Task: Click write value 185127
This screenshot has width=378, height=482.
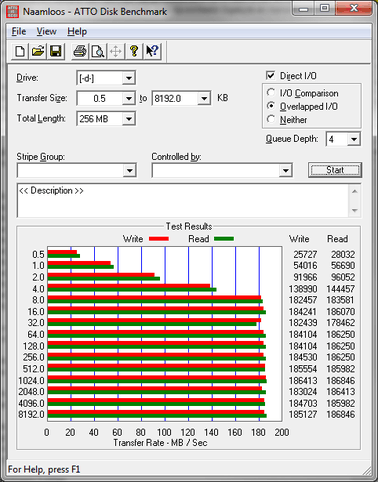Action: click(303, 414)
